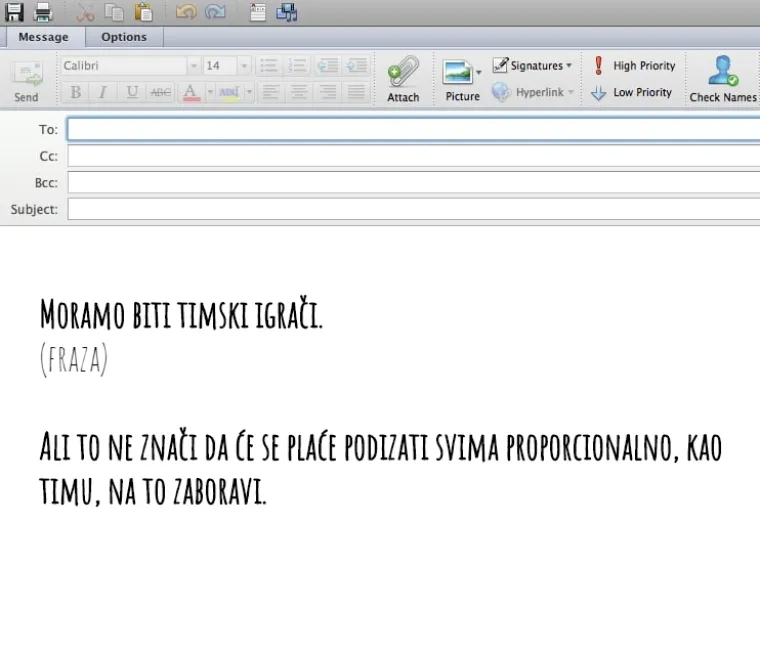Click the Save floppy disk icon
This screenshot has width=760, height=652.
14,12
